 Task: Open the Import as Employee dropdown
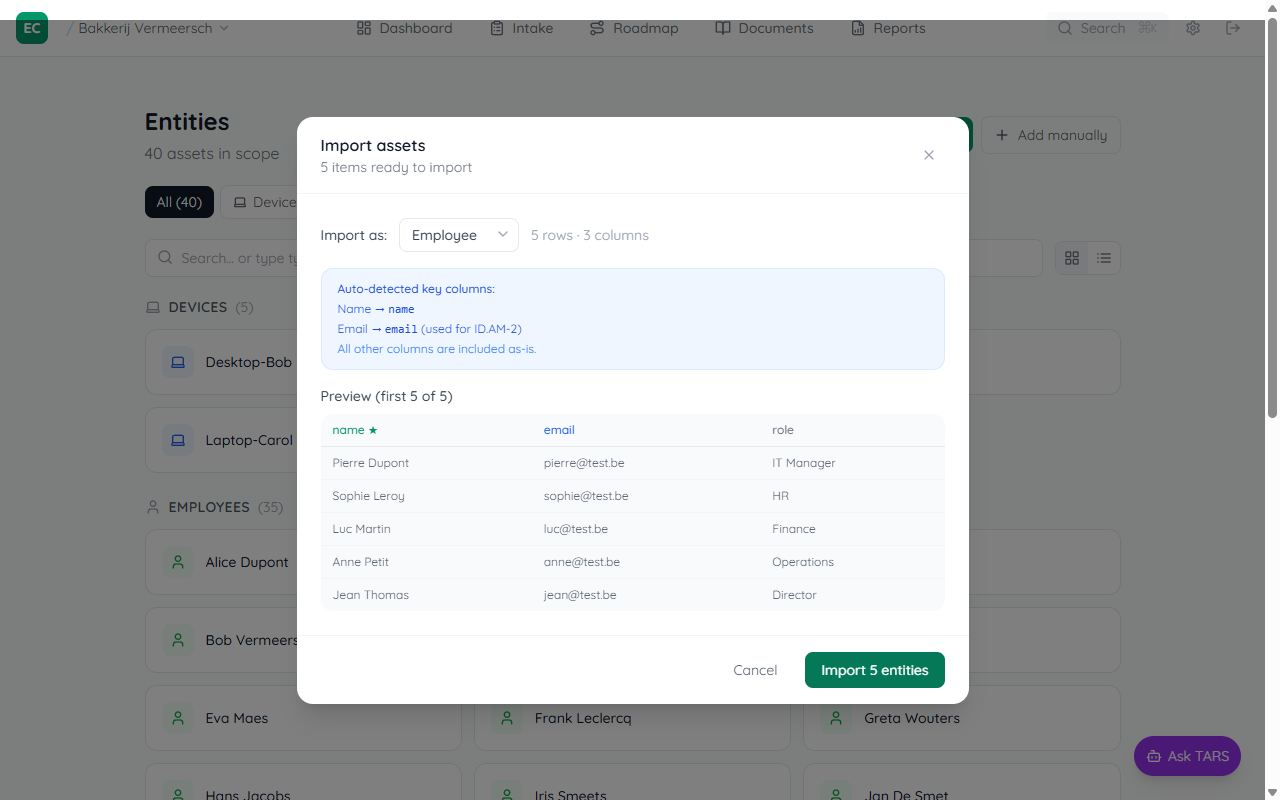(x=458, y=234)
